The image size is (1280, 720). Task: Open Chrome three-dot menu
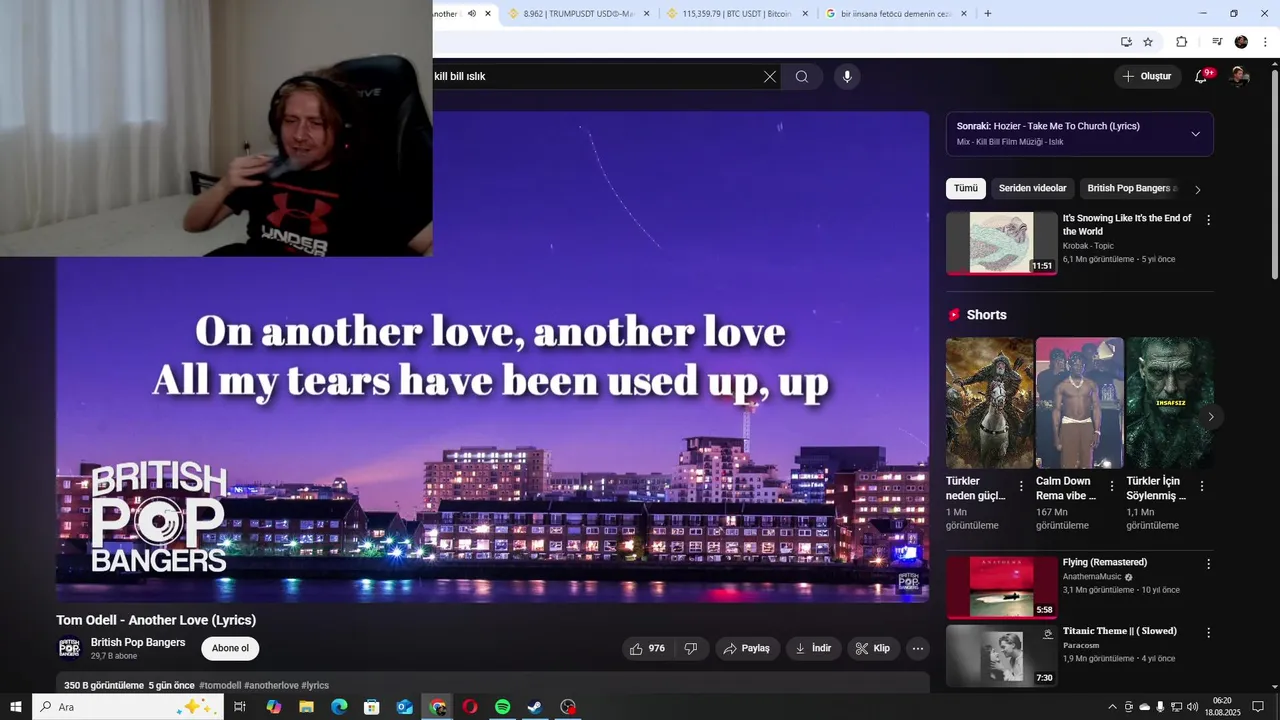coord(1265,42)
